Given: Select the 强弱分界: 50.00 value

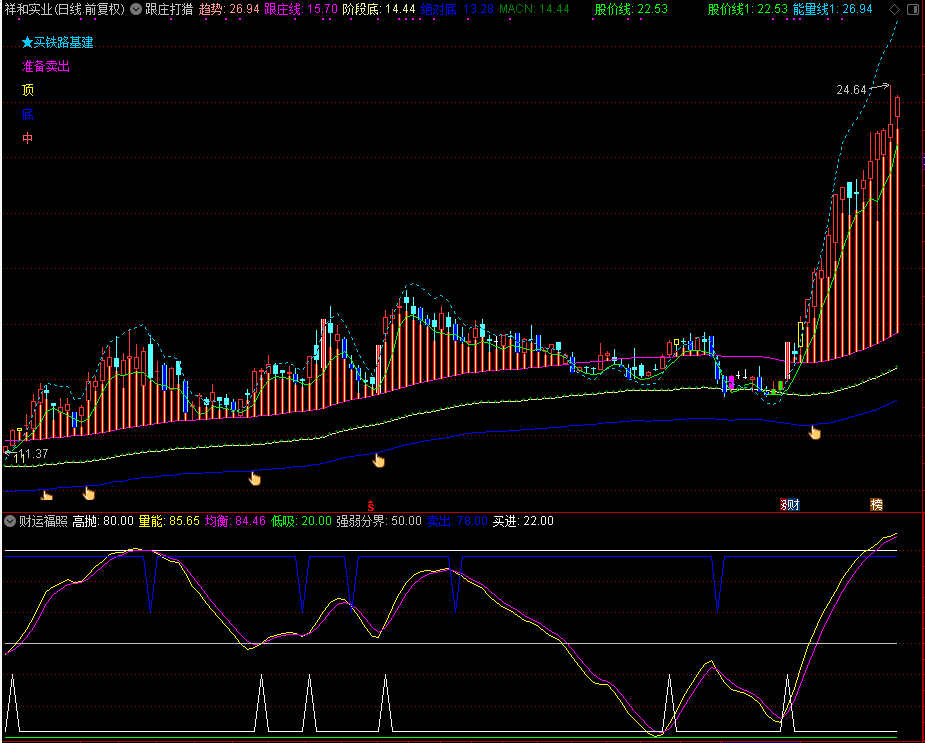Looking at the screenshot, I should click(379, 521).
